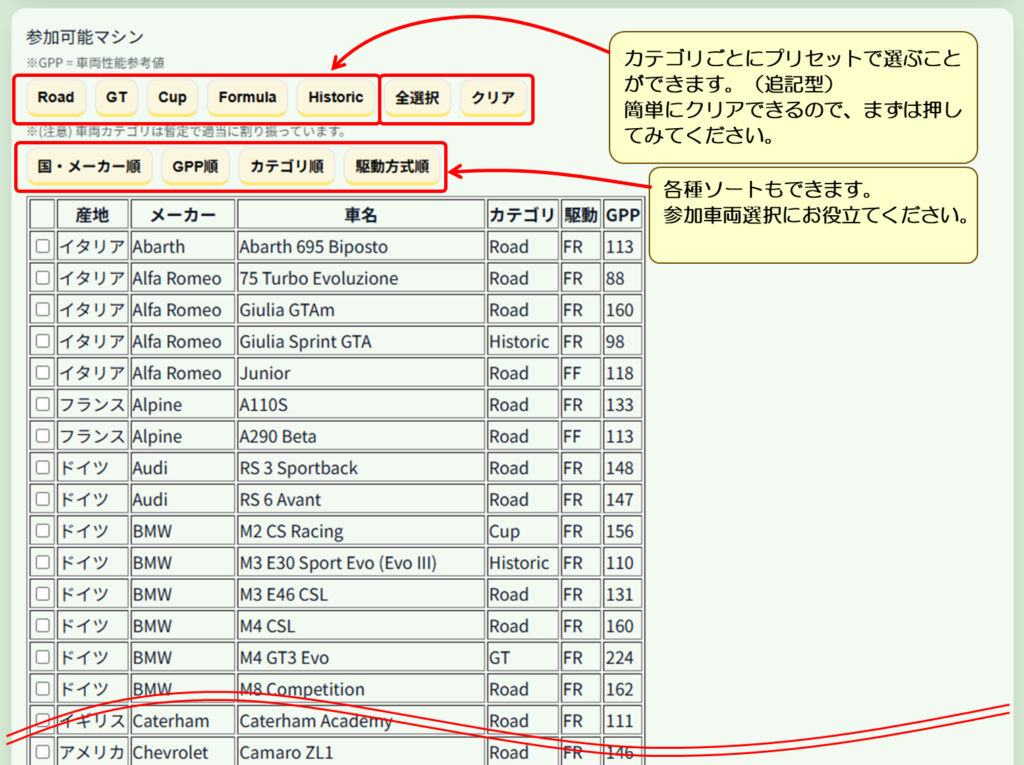
Task: Check the Abarth 695 Biposto checkbox
Action: tap(42, 246)
